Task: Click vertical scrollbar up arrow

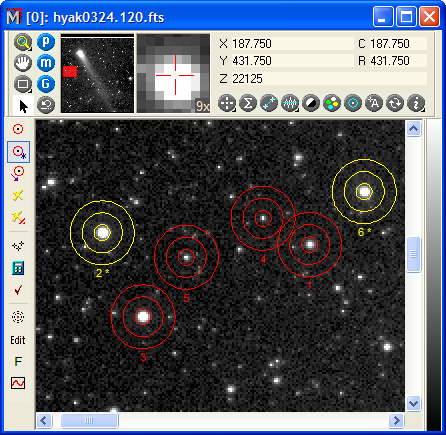Action: pyautogui.click(x=414, y=128)
